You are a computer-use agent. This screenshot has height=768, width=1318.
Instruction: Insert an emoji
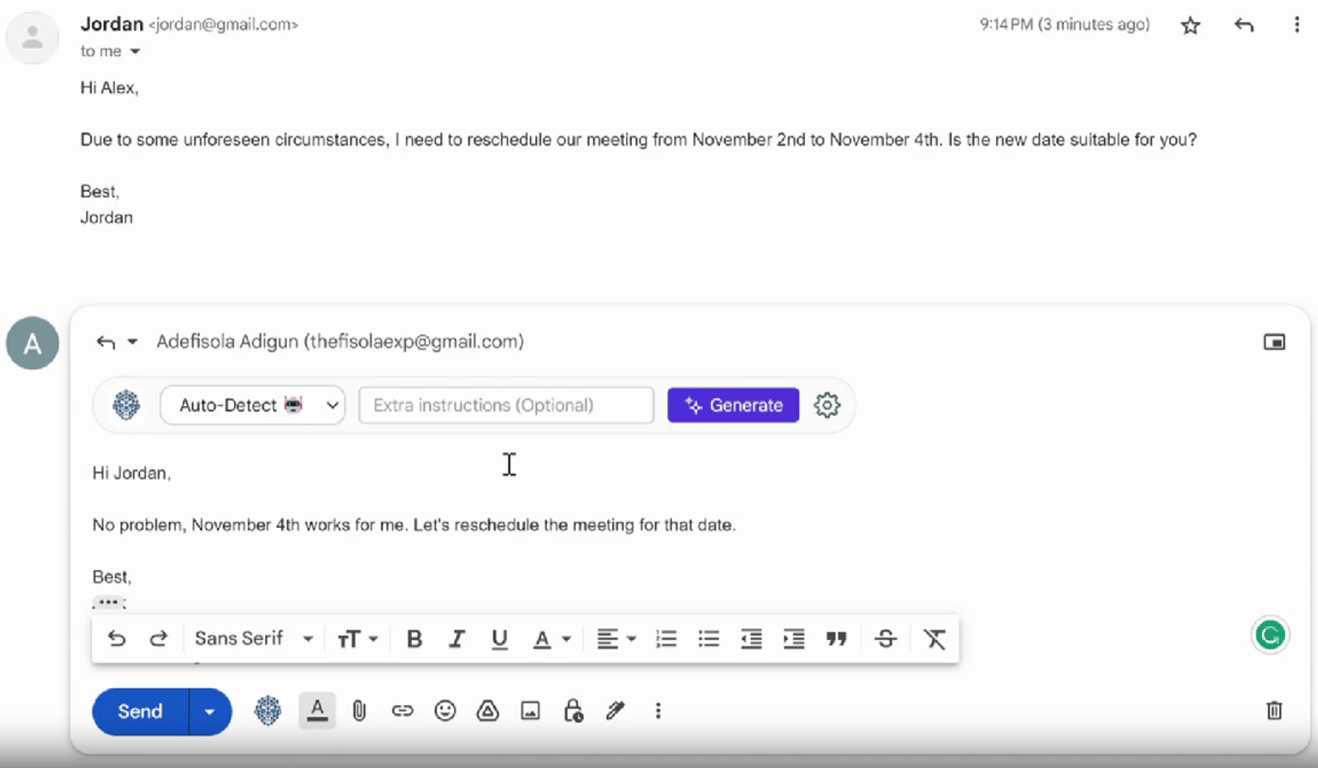click(x=445, y=711)
